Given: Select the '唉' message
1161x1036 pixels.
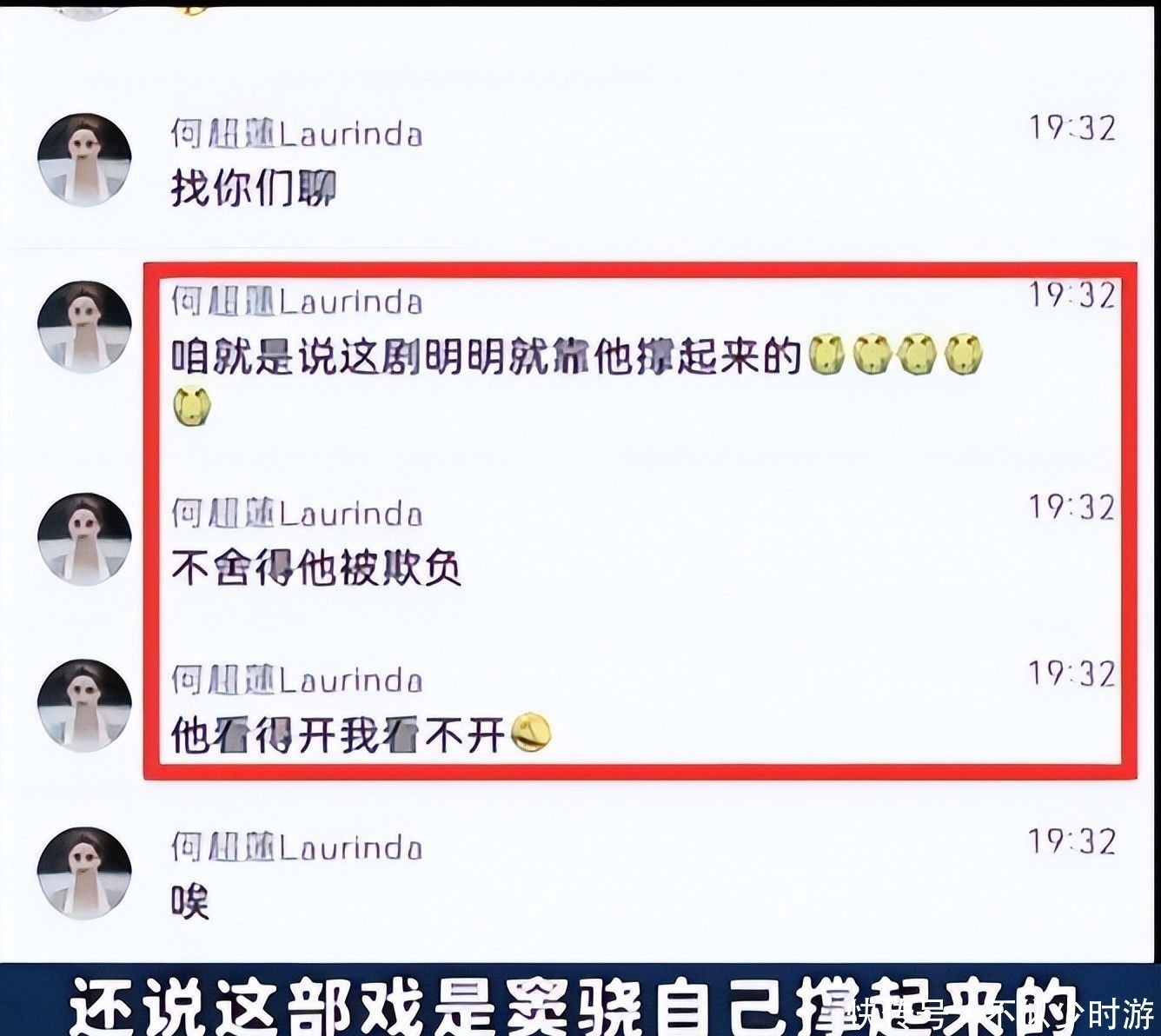Looking at the screenshot, I should pyautogui.click(x=190, y=903).
